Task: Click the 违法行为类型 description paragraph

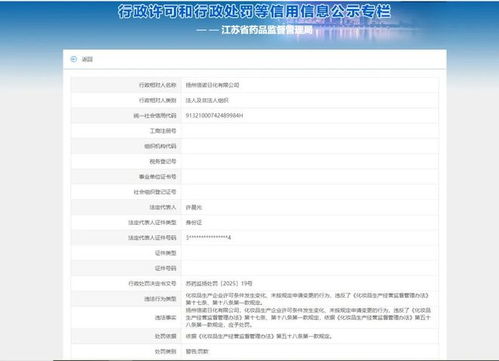Action: 307,299
